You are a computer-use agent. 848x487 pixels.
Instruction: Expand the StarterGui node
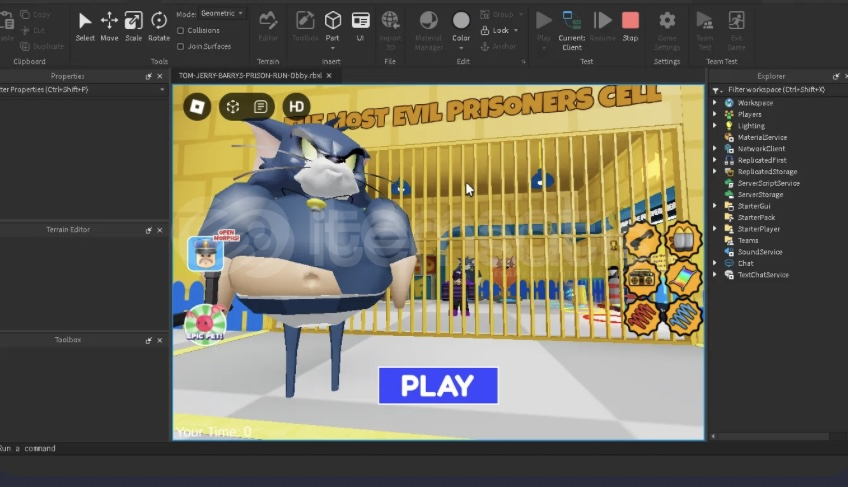pyautogui.click(x=715, y=206)
